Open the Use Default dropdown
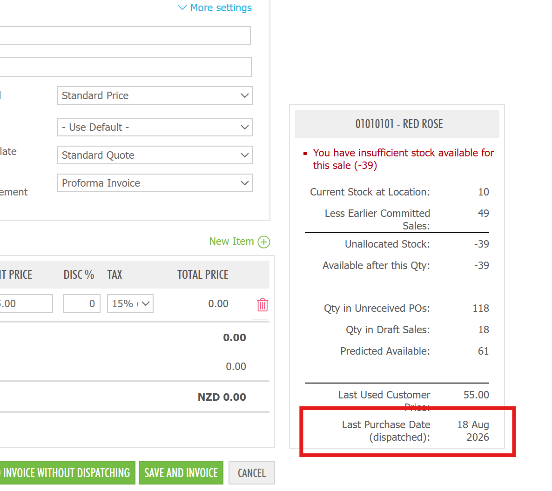Image resolution: width=552 pixels, height=491 pixels. point(155,127)
